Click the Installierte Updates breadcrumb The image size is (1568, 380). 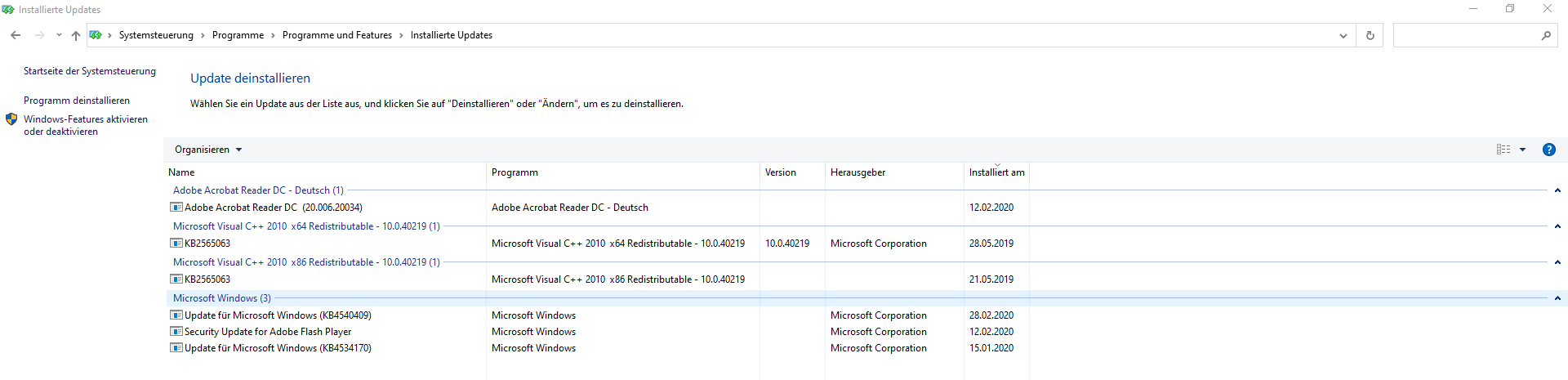coord(452,35)
